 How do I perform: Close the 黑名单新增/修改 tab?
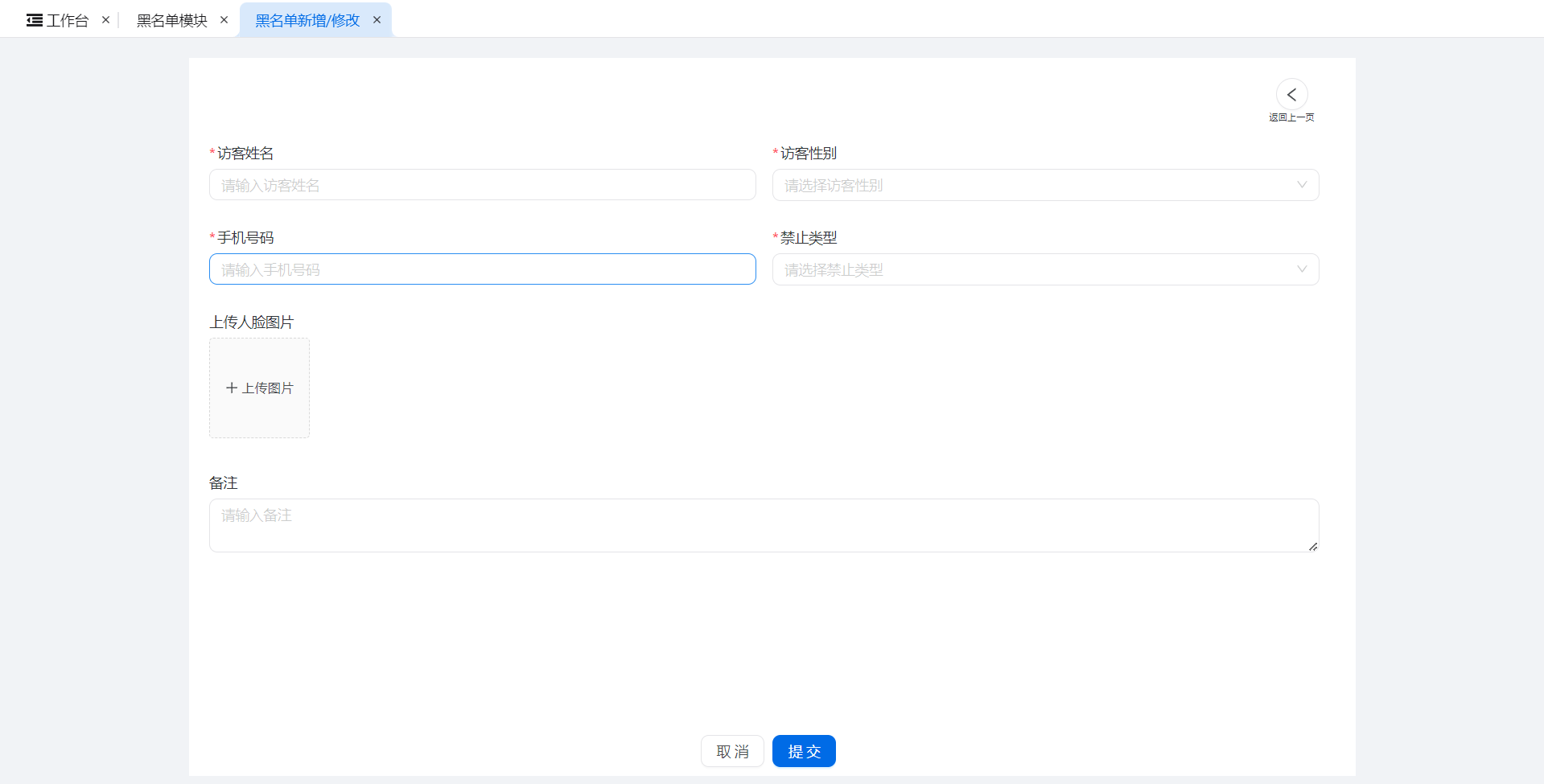(377, 20)
